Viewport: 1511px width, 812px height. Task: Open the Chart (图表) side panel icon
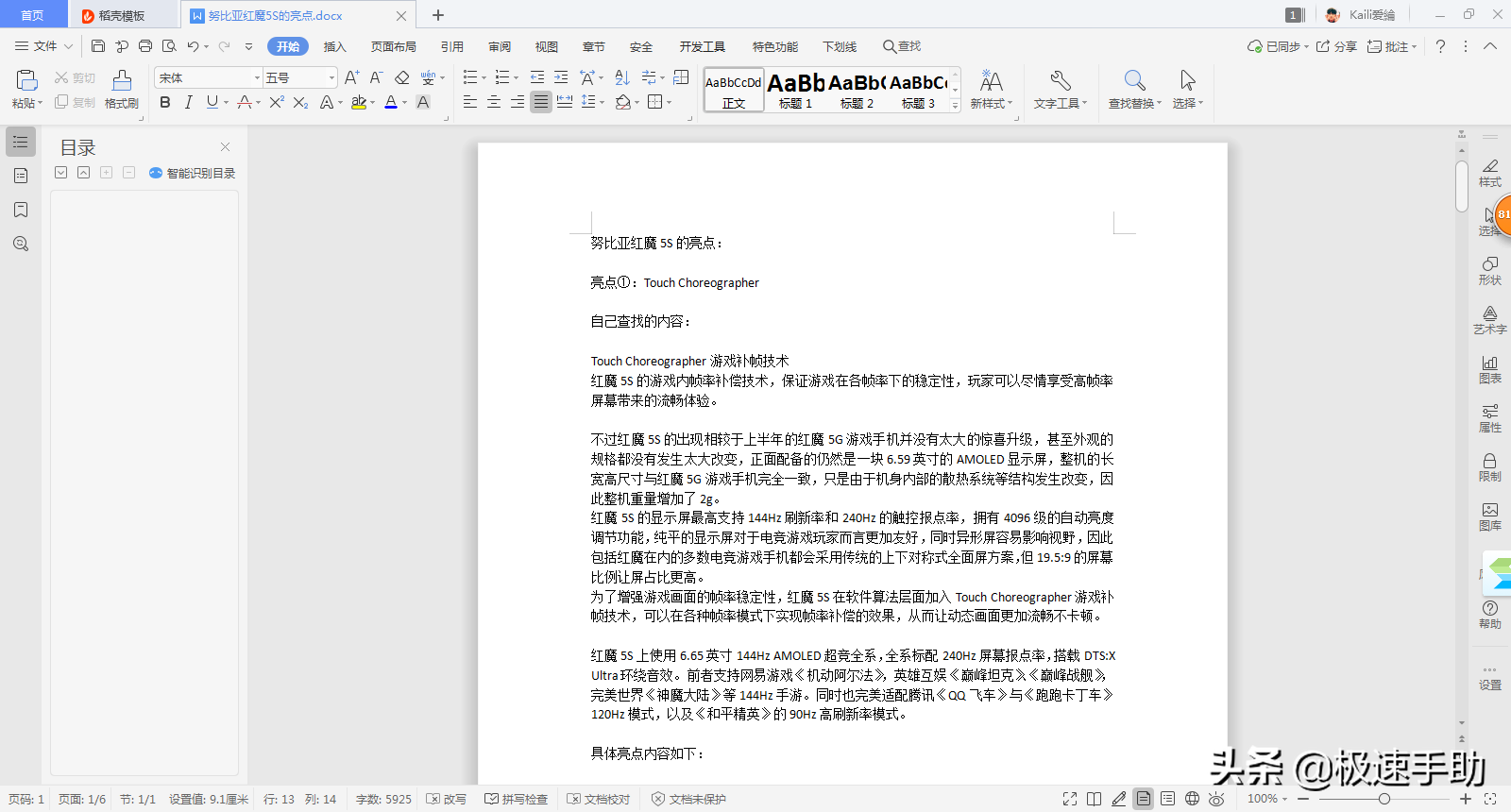click(1490, 368)
